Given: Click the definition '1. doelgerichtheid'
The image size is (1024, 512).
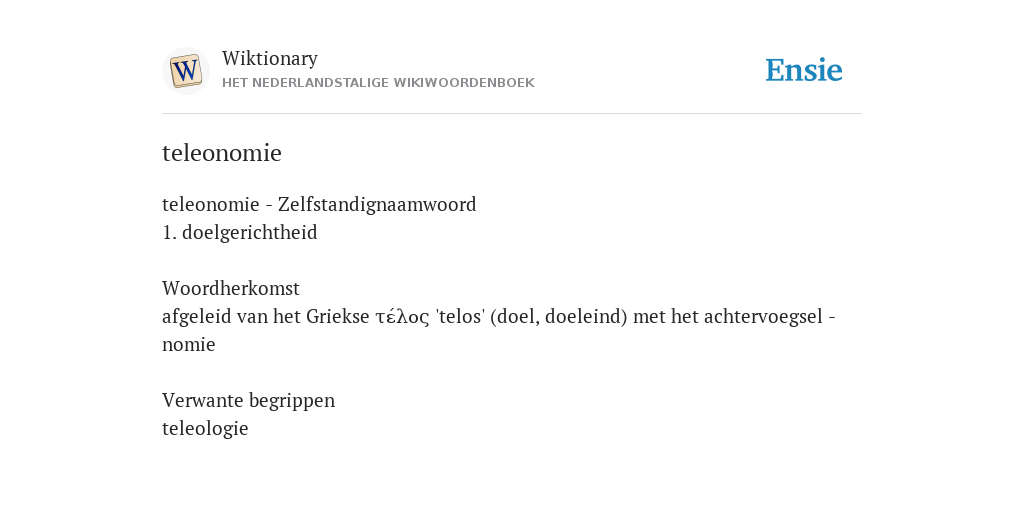Looking at the screenshot, I should pos(240,232).
